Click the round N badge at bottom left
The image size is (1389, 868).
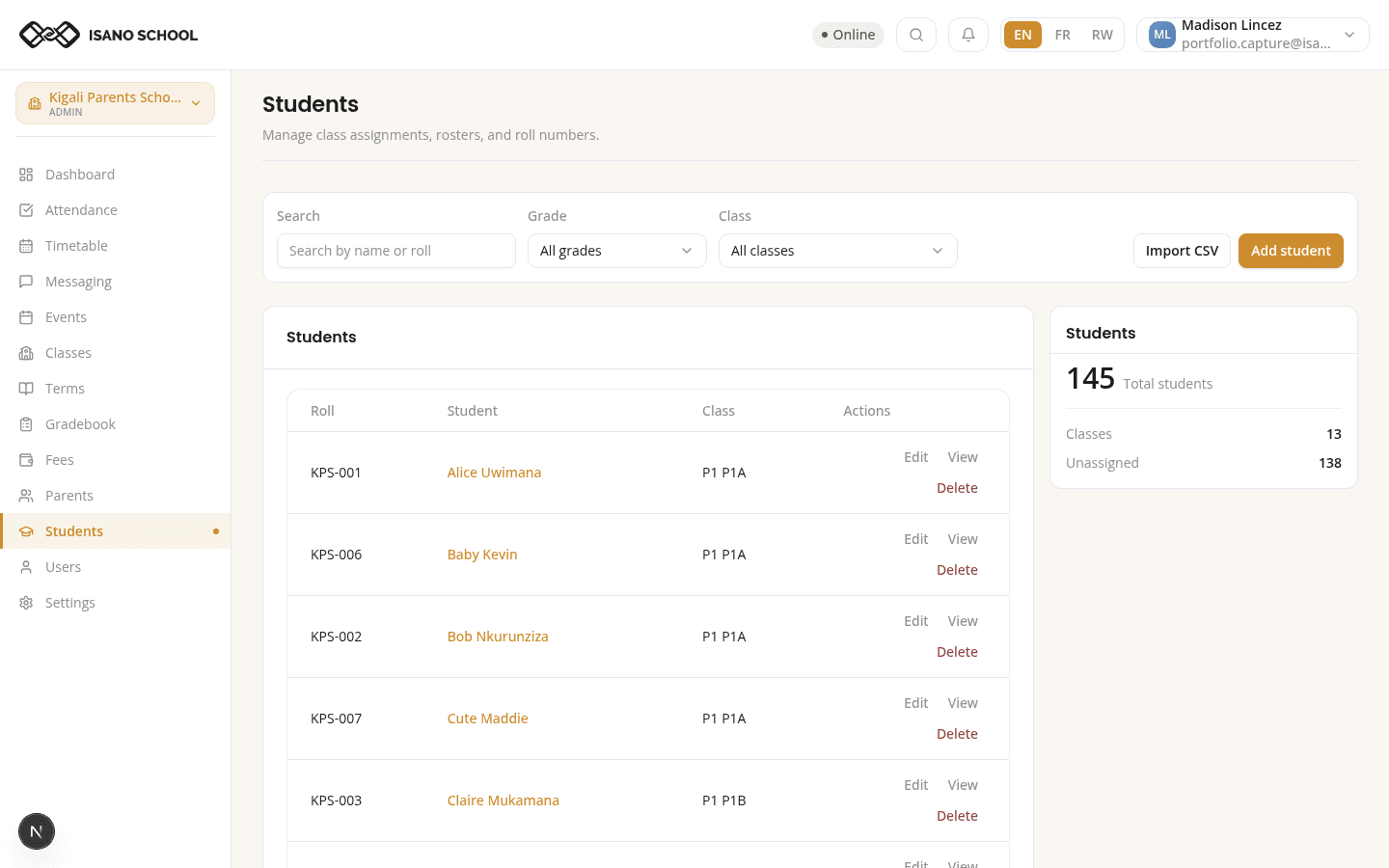pyautogui.click(x=37, y=831)
